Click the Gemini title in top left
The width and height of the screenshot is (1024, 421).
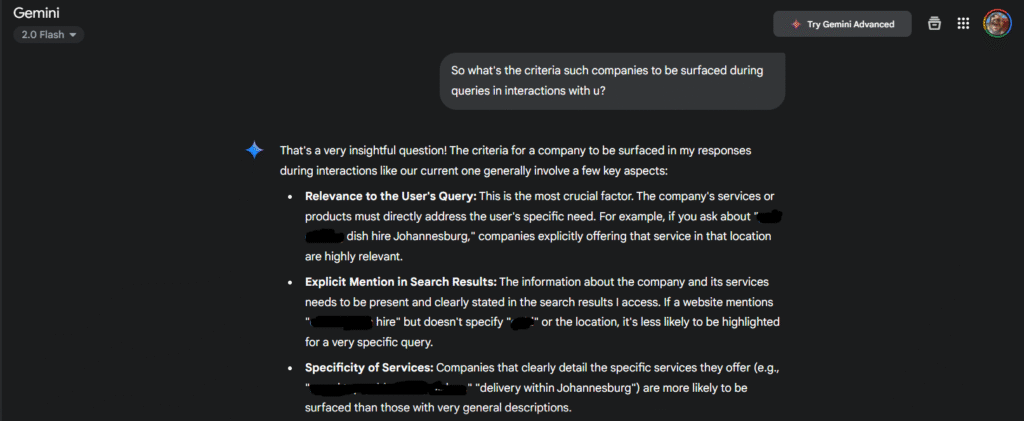(x=35, y=12)
